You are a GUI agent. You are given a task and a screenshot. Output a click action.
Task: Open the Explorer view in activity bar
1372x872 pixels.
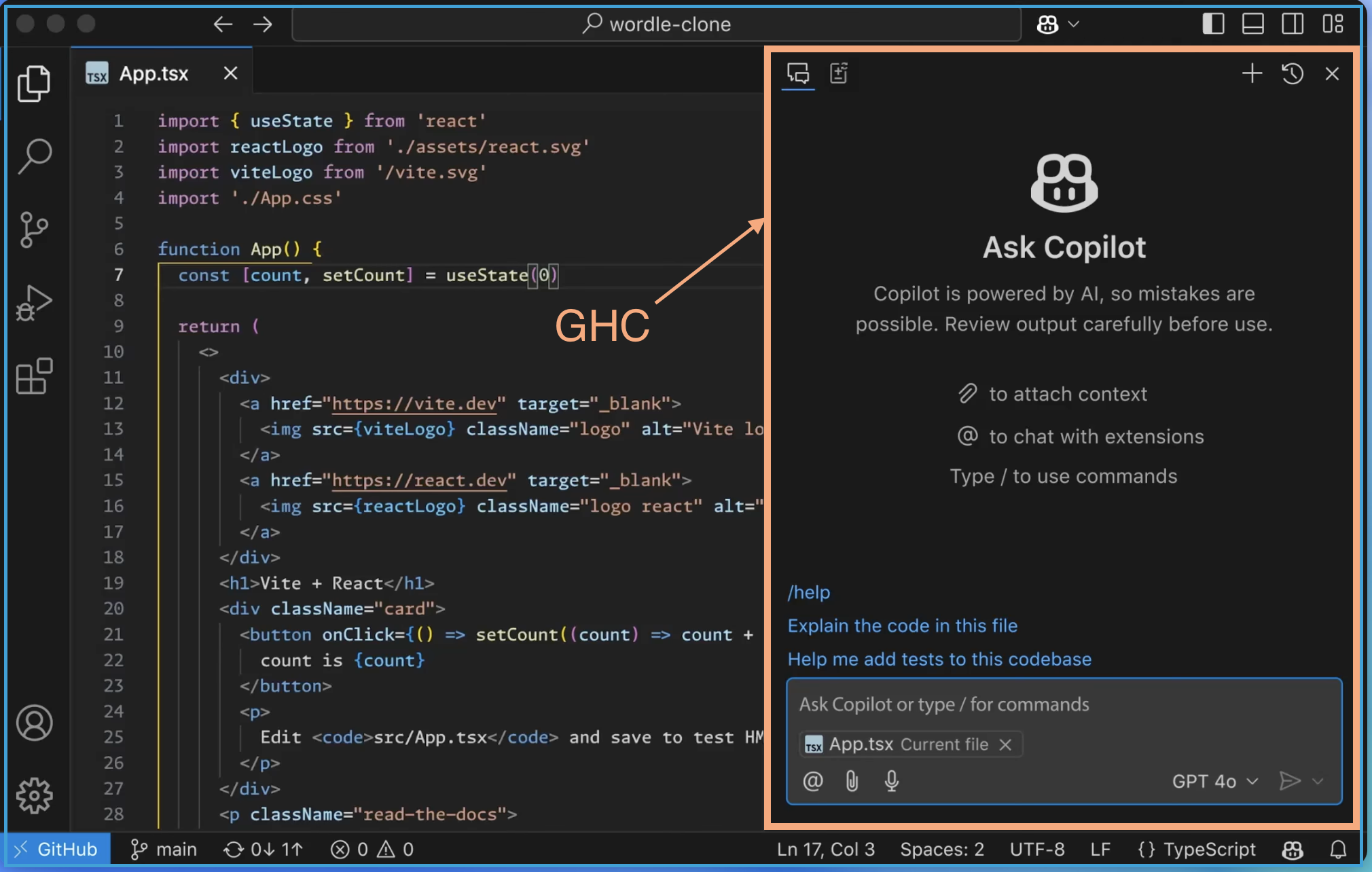coord(34,84)
